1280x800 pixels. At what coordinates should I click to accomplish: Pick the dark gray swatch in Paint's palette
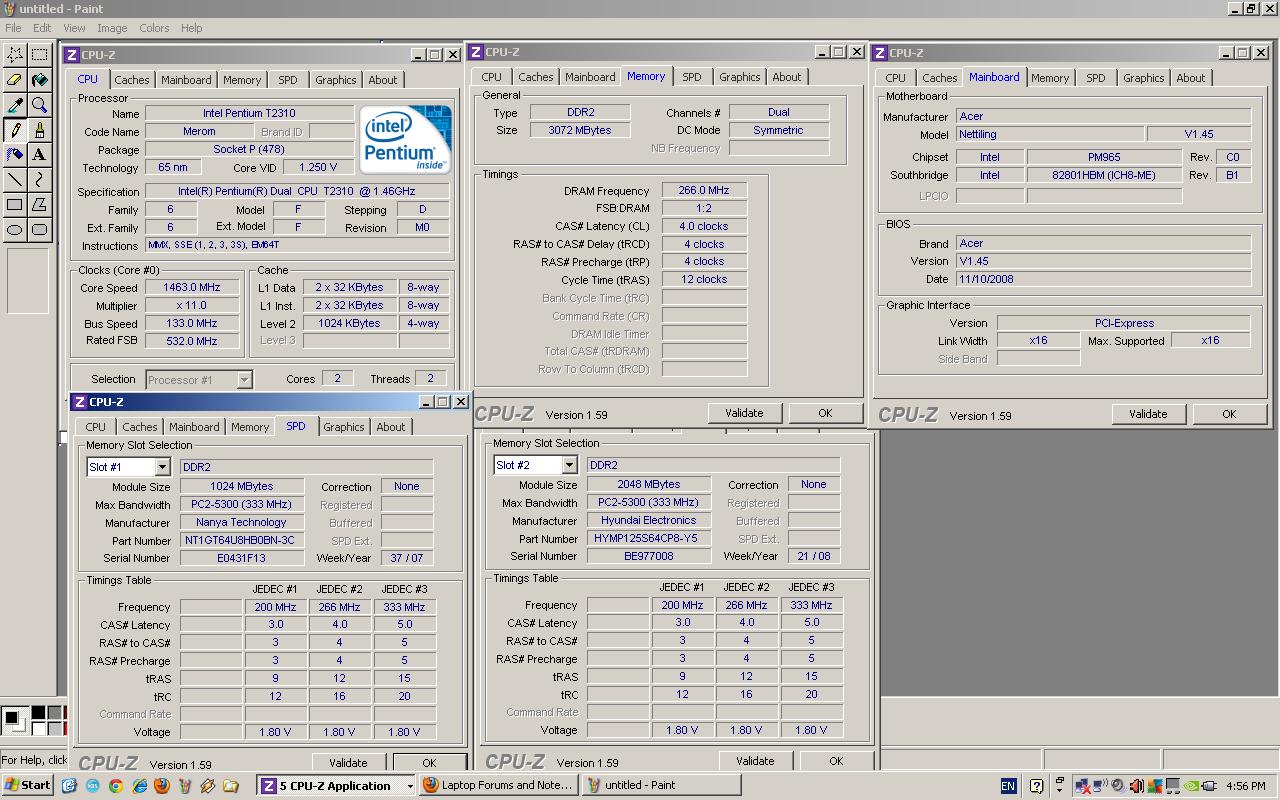tap(54, 713)
